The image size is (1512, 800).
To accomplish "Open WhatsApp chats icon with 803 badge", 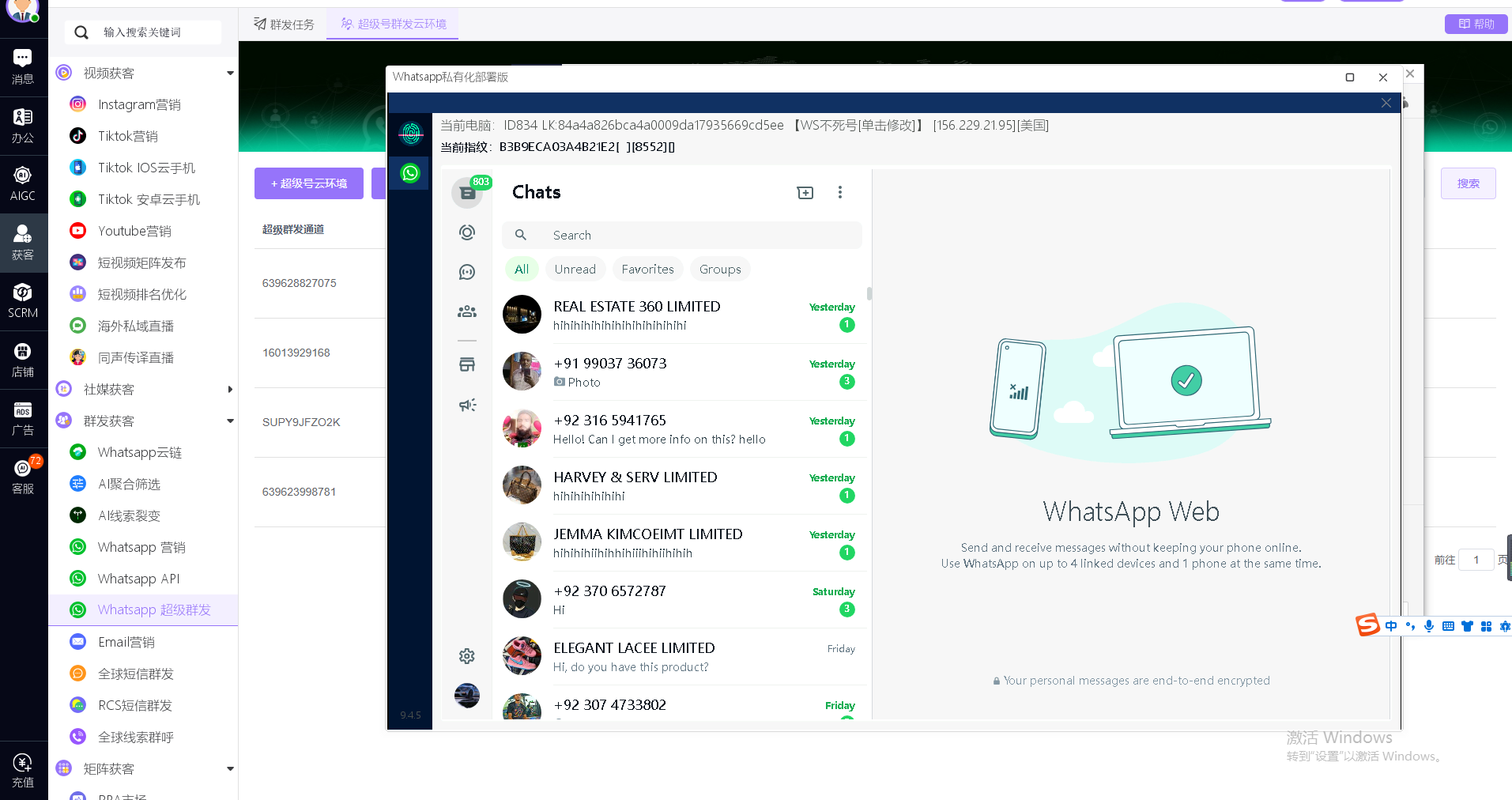I will point(467,193).
